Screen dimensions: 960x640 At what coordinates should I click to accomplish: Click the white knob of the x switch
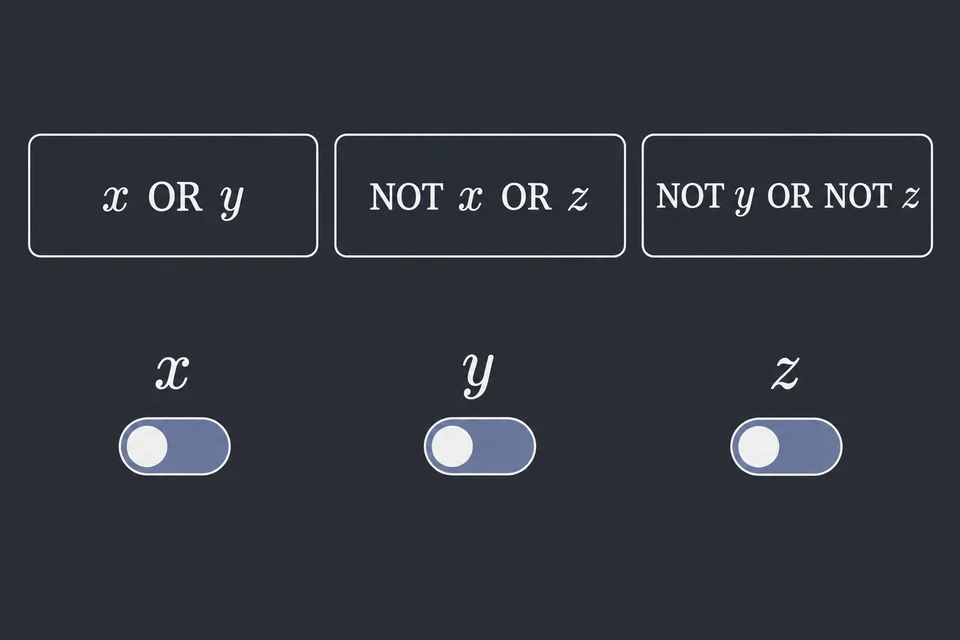(147, 446)
